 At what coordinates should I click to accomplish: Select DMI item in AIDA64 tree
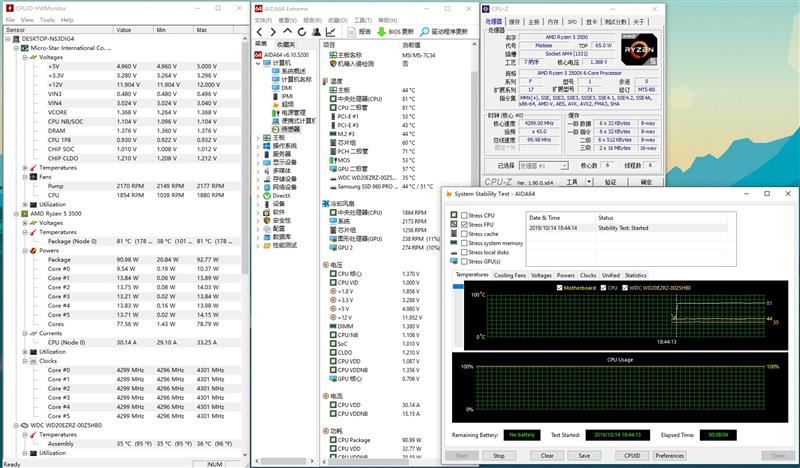tap(282, 88)
